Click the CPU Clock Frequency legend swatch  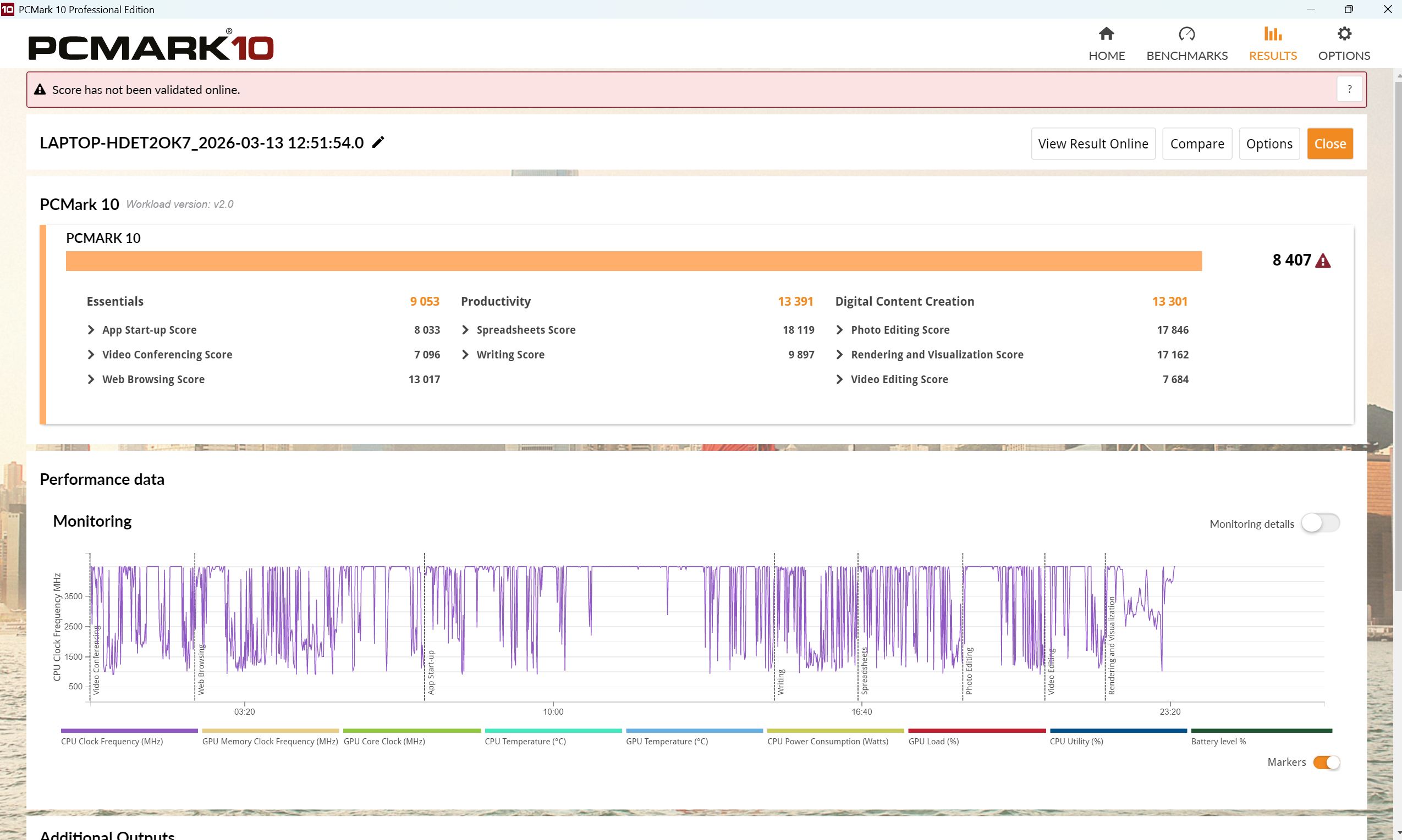(x=129, y=731)
